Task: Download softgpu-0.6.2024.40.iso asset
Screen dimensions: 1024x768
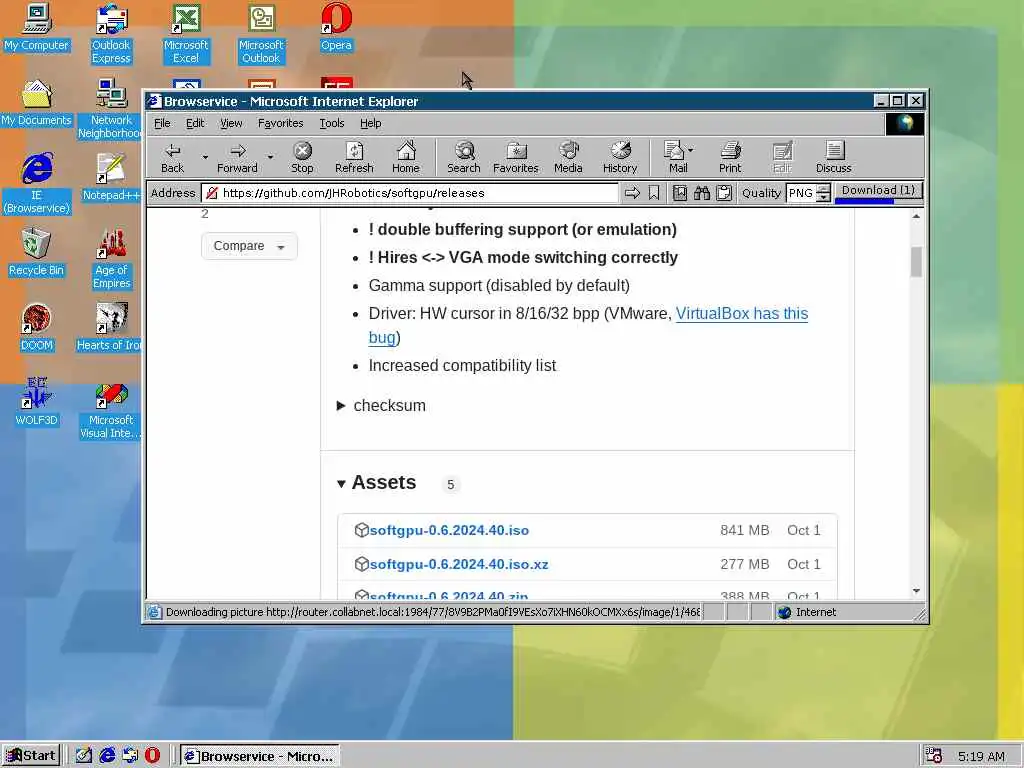Action: pyautogui.click(x=449, y=530)
